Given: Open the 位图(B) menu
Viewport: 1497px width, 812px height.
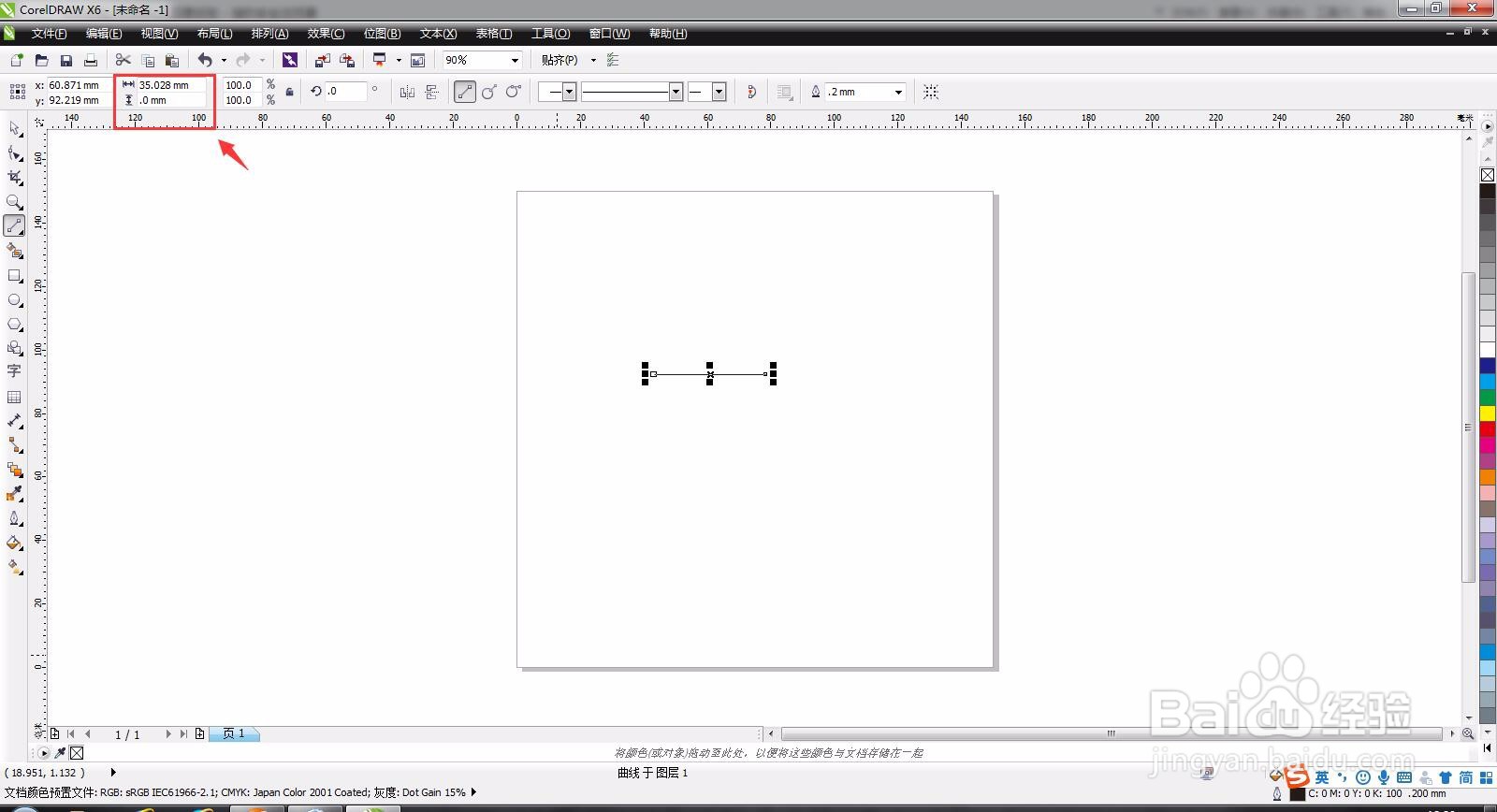Looking at the screenshot, I should (382, 34).
